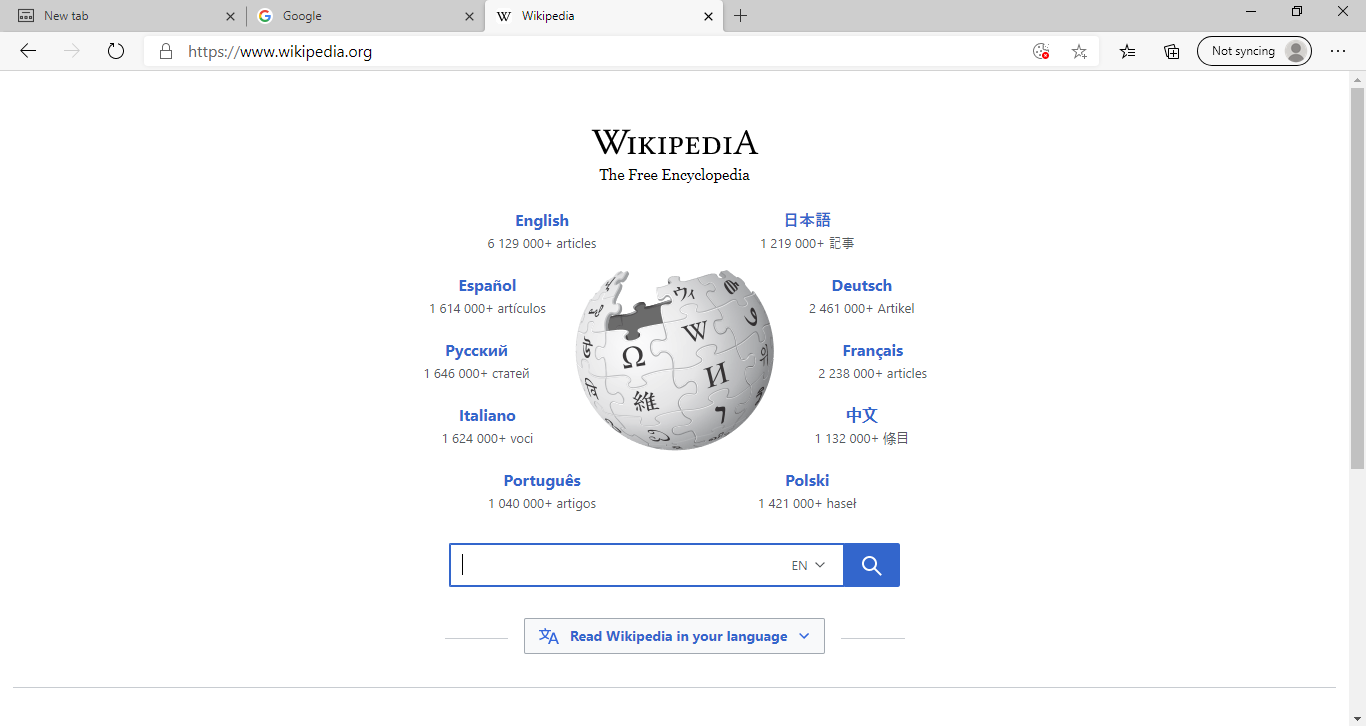Open the Italiano Wikipedia link
This screenshot has height=726, width=1366.
pyautogui.click(x=488, y=416)
